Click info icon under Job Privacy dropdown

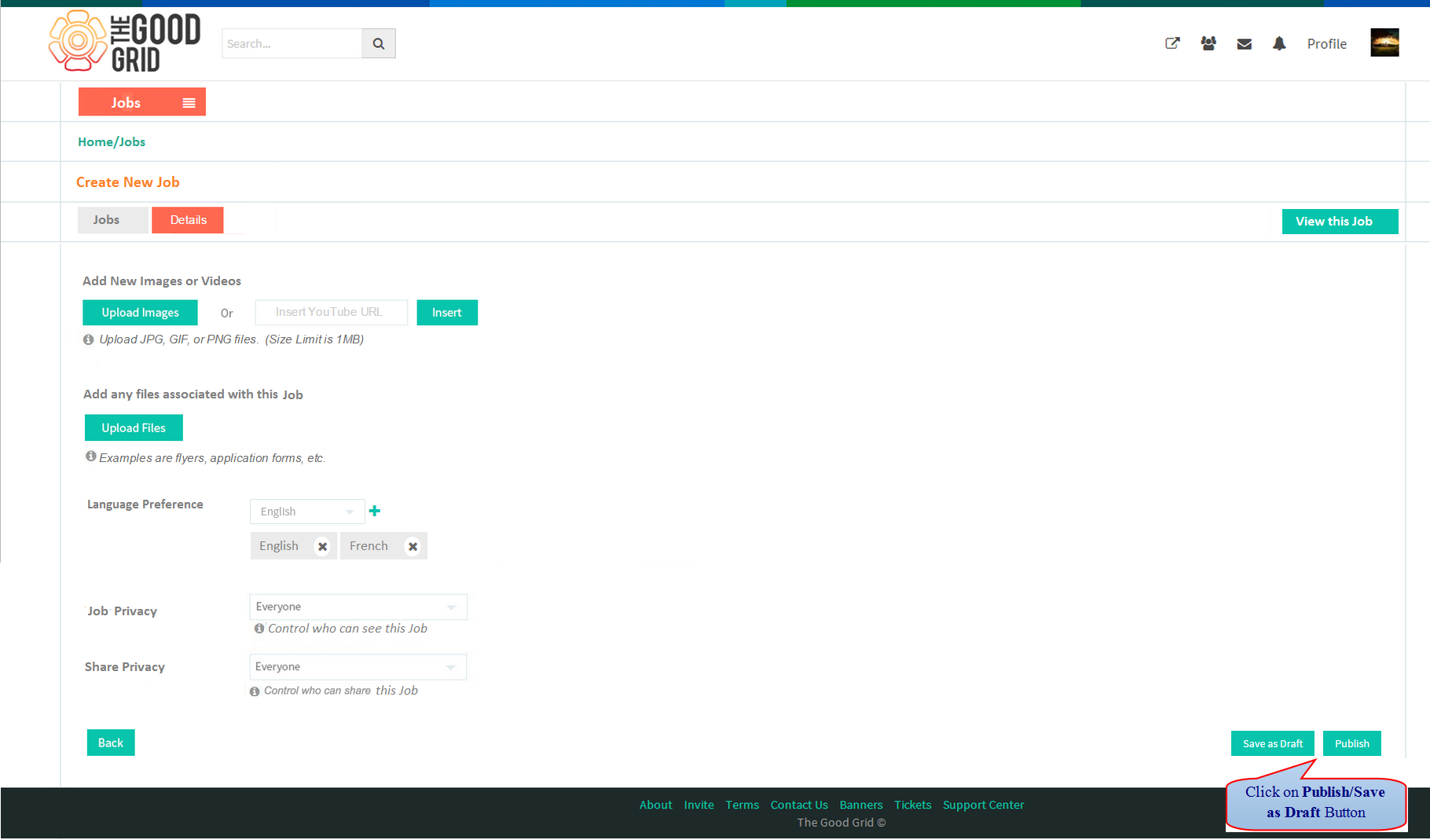point(259,629)
